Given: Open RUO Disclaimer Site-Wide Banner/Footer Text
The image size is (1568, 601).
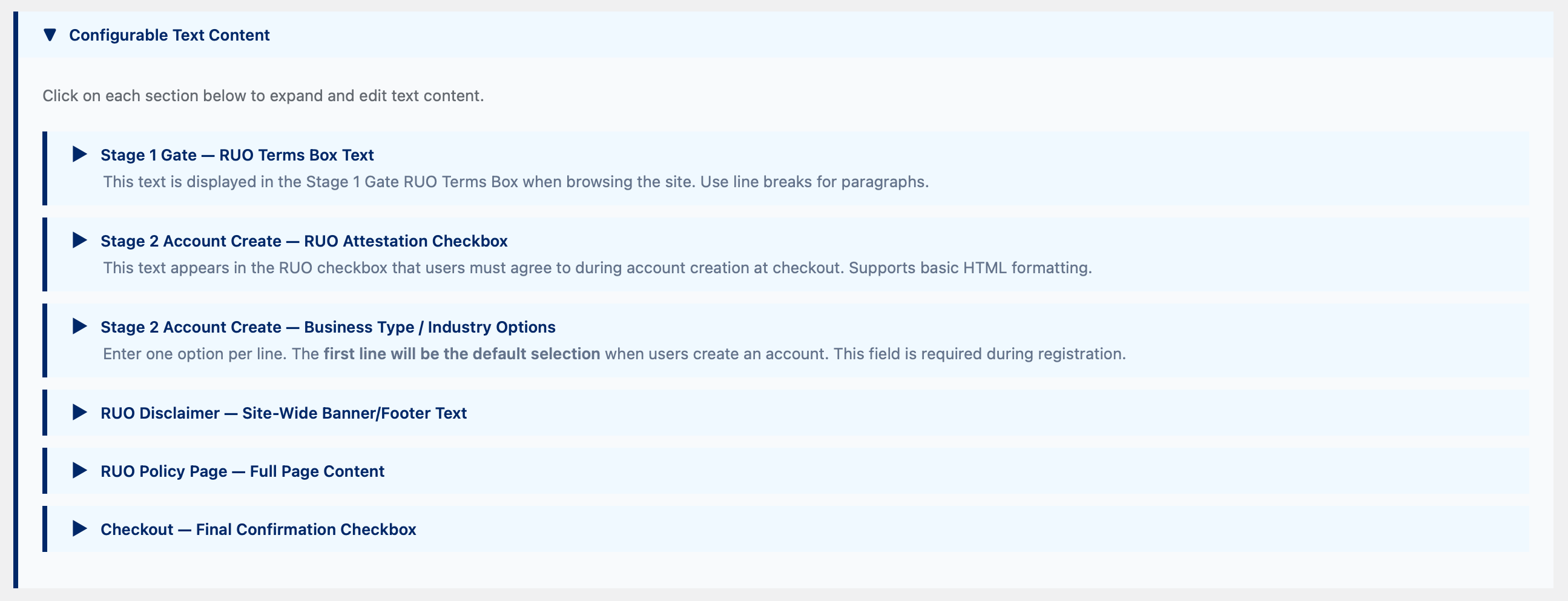Looking at the screenshot, I should pyautogui.click(x=283, y=413).
